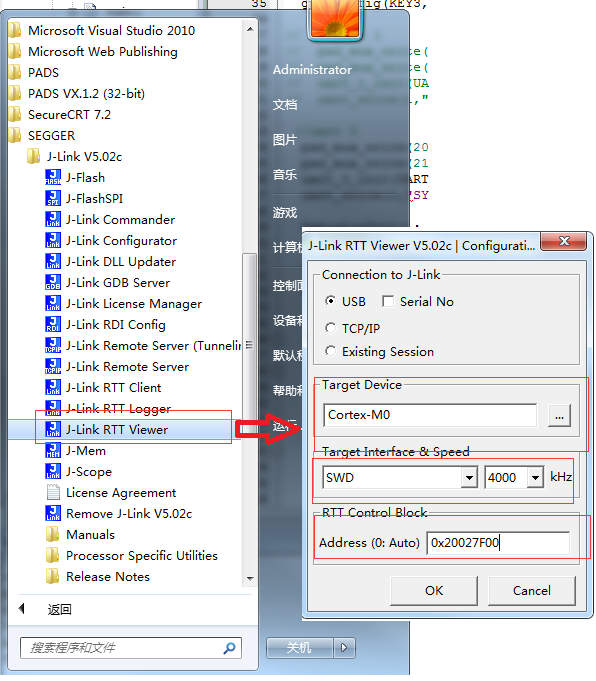
Task: Launch J-Link RTT Viewer icon
Action: pos(53,430)
